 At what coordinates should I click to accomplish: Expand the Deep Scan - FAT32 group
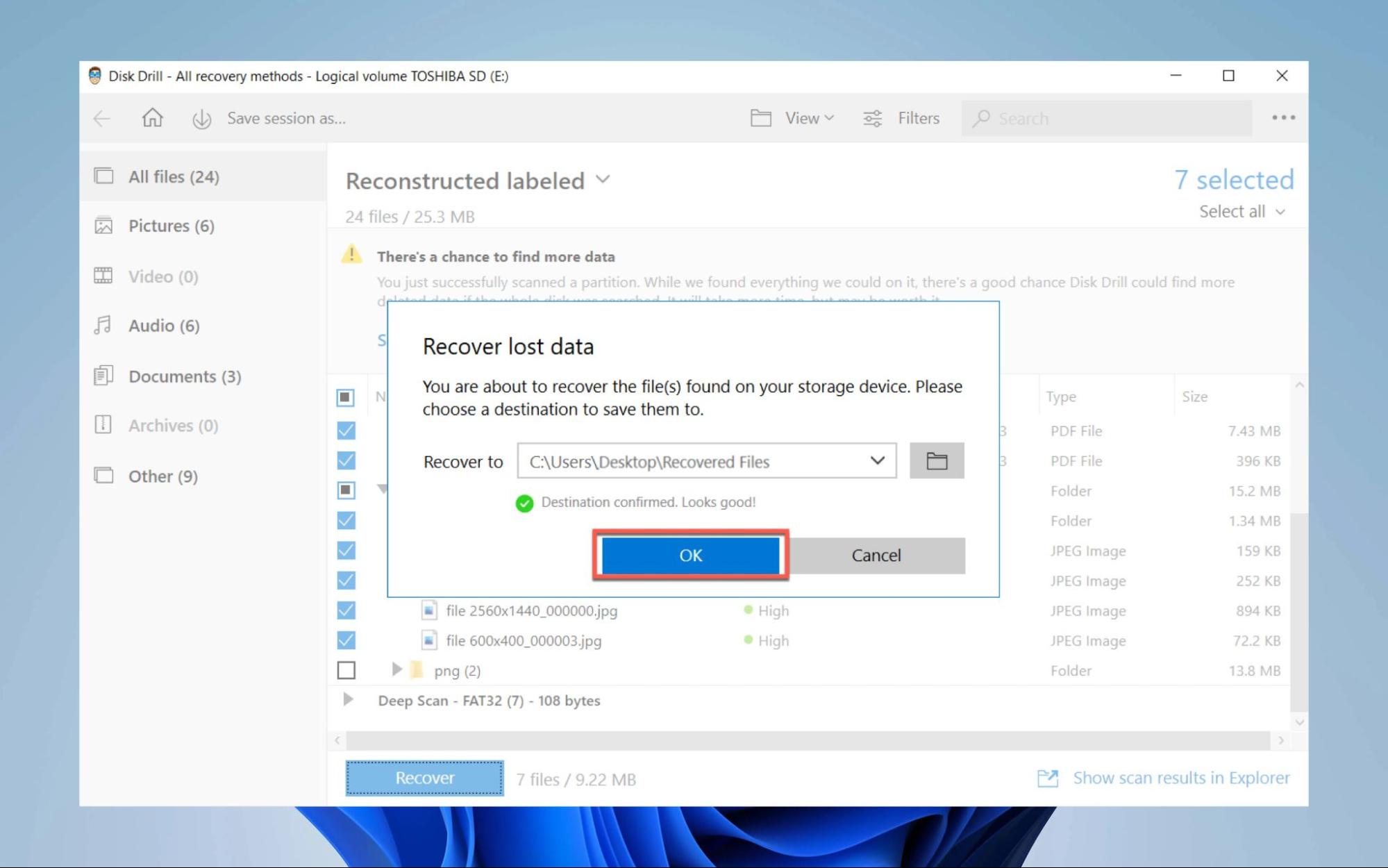click(347, 700)
